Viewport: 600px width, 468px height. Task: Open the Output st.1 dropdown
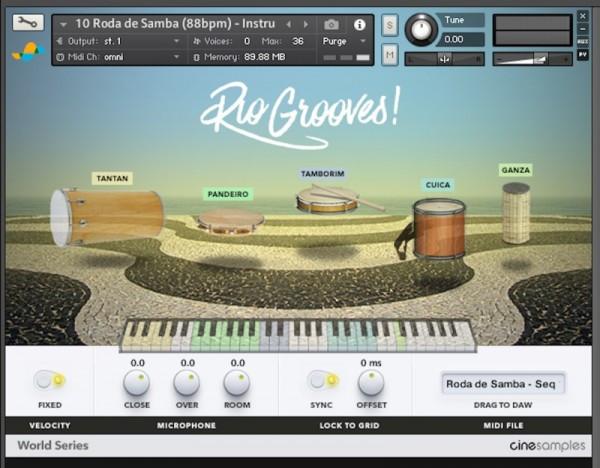click(x=176, y=41)
